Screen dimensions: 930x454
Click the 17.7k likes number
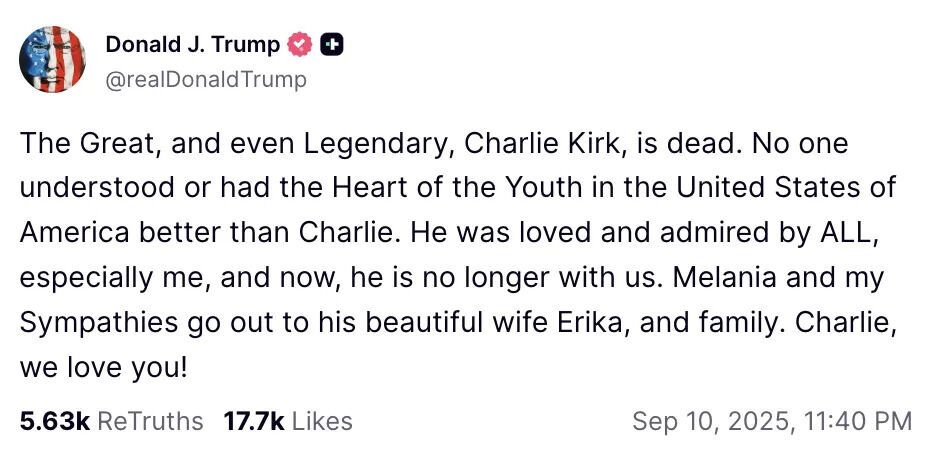coord(253,421)
